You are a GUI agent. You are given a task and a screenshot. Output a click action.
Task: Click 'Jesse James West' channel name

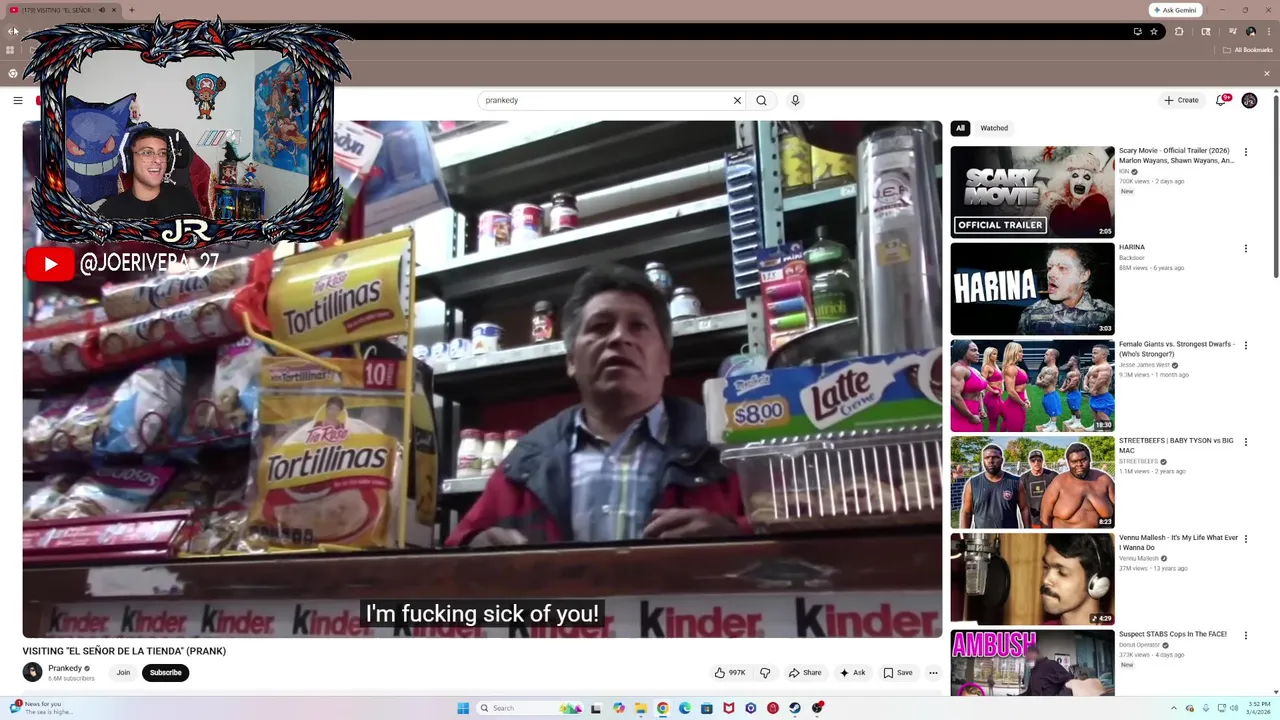point(1144,365)
